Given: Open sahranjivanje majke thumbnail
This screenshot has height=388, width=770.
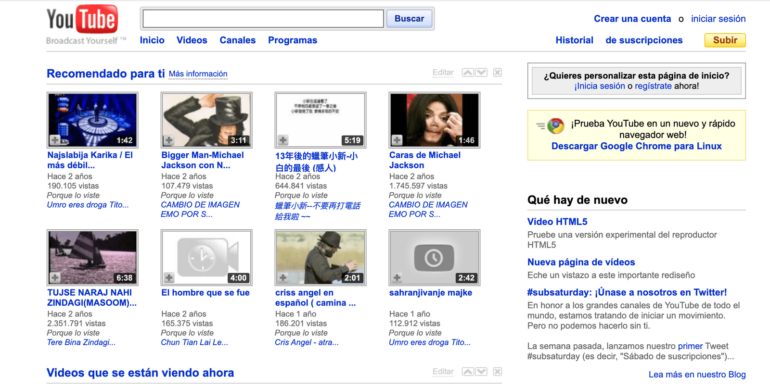Looking at the screenshot, I should (434, 257).
